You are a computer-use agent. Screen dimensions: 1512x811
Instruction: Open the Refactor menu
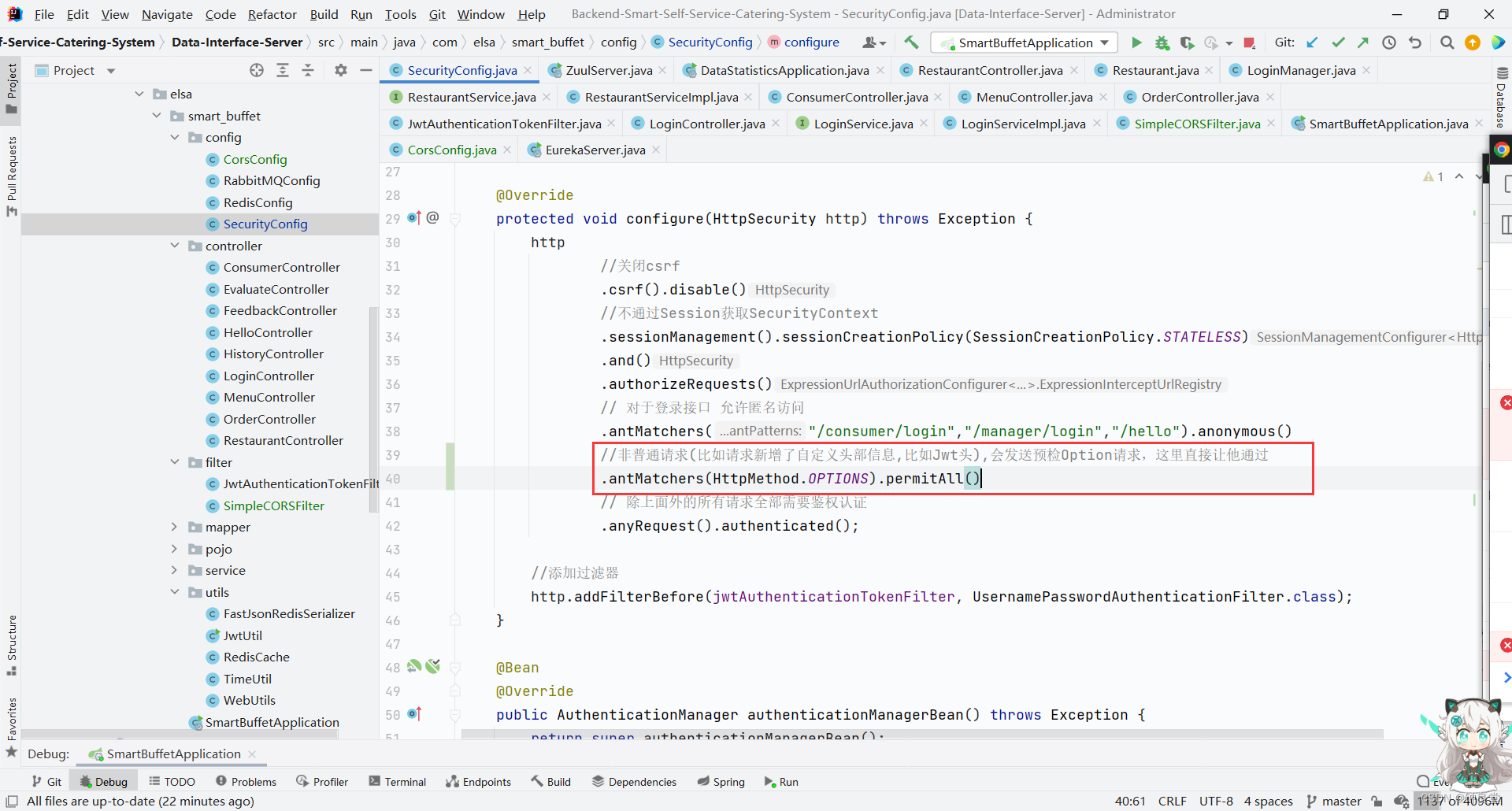pos(272,14)
